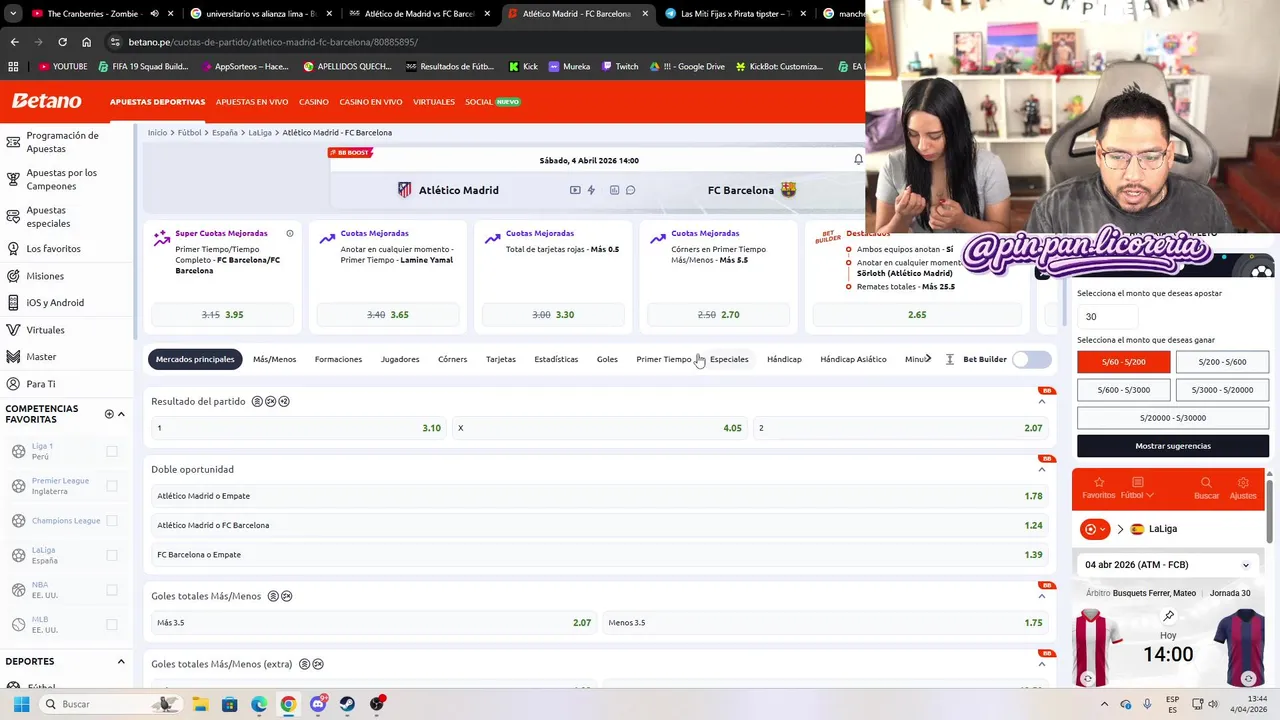Viewport: 1280px width, 720px height.
Task: Click the notification bell for the match
Action: tap(858, 160)
